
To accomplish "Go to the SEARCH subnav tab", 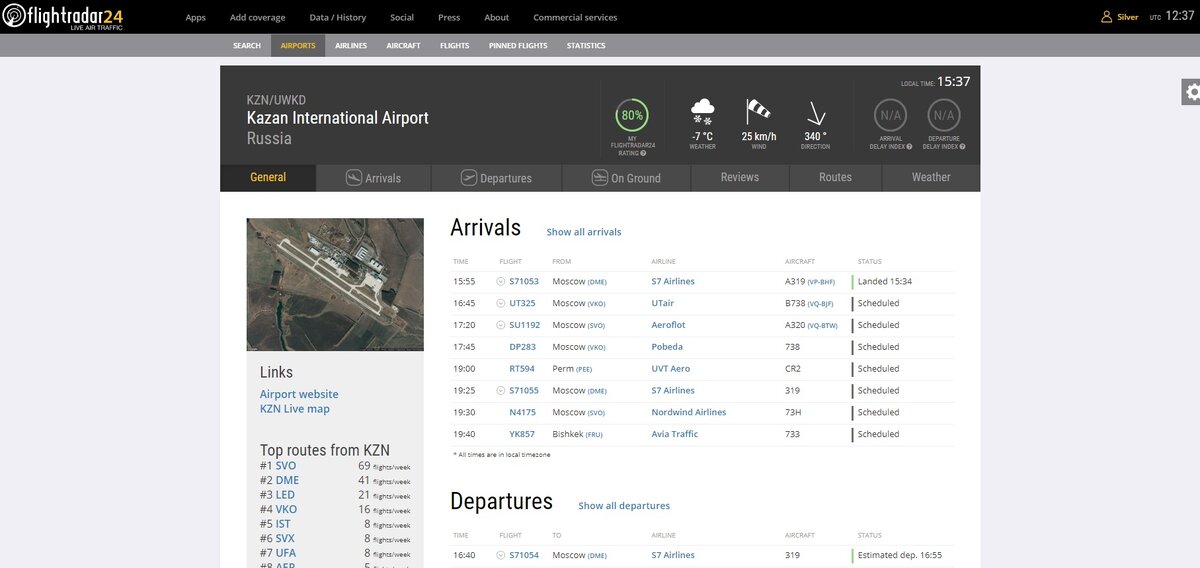I will pyautogui.click(x=247, y=45).
